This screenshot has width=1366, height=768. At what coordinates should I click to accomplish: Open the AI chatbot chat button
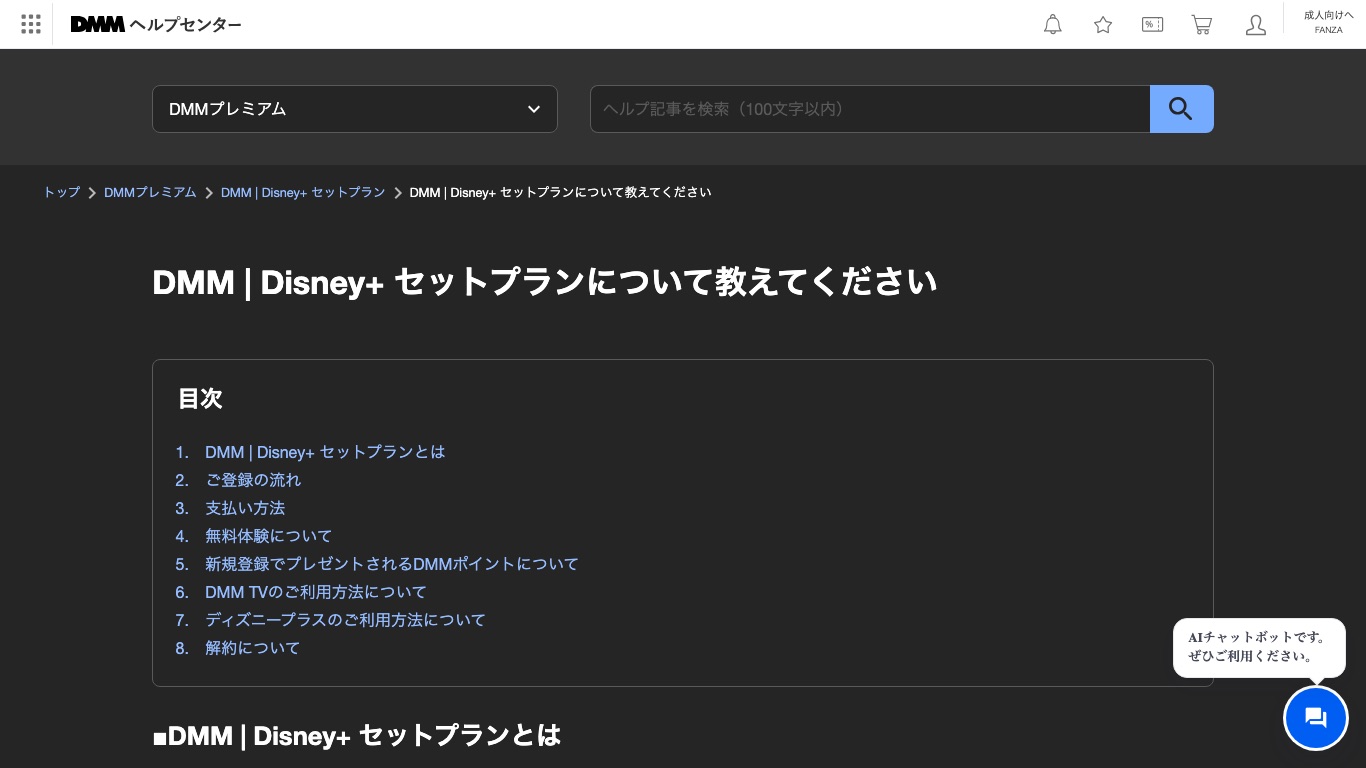click(x=1316, y=718)
